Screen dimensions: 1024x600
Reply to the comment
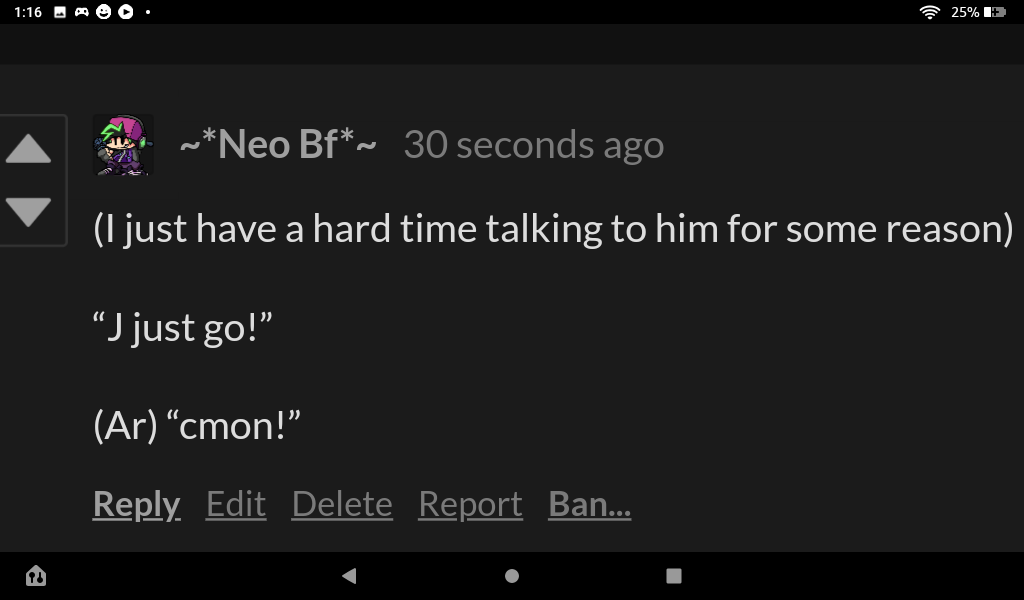point(136,504)
